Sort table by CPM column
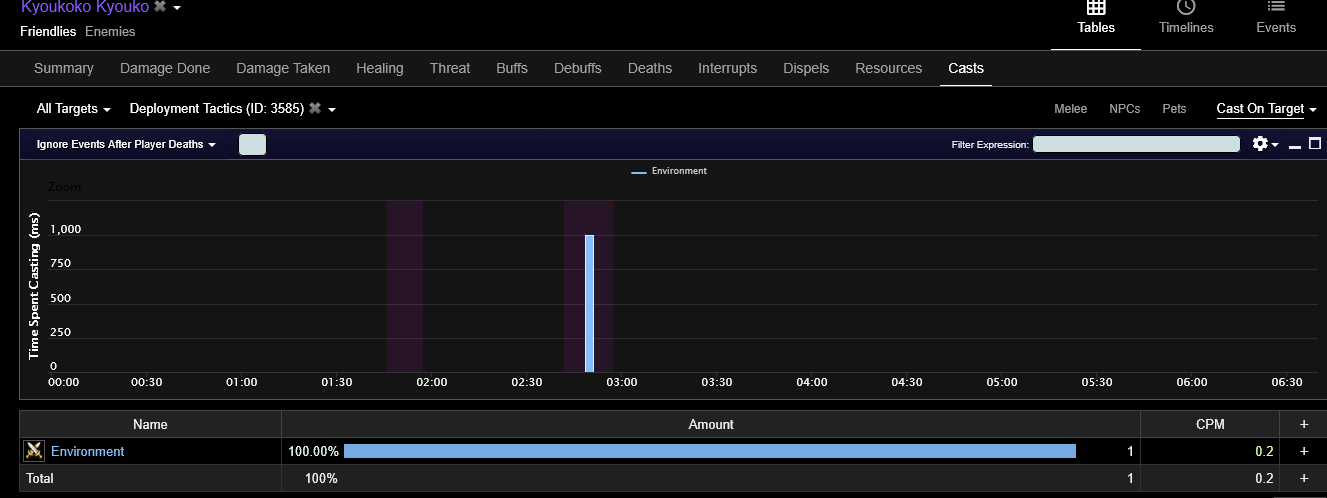This screenshot has height=498, width=1327. (1210, 424)
